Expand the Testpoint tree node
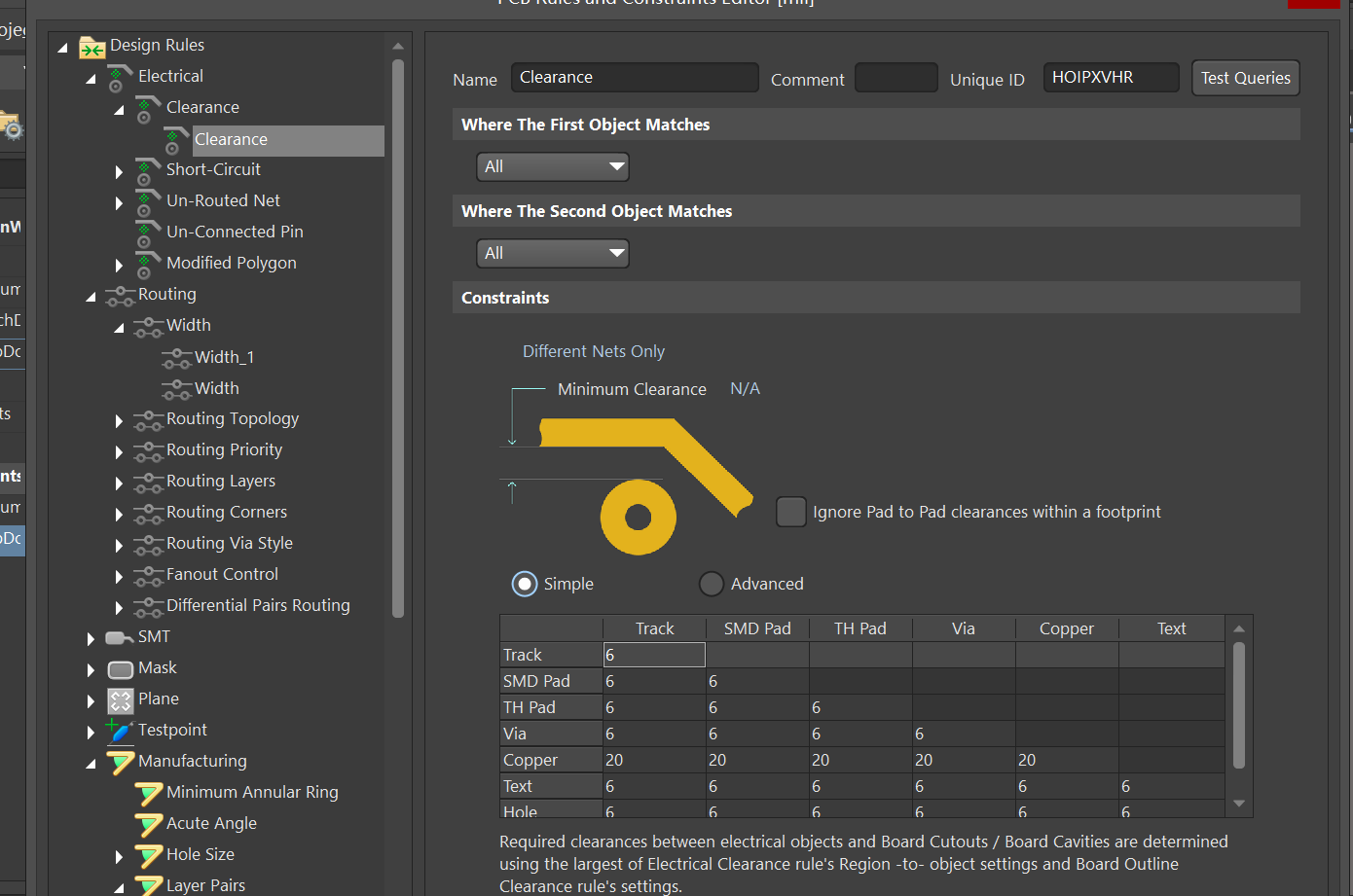 click(x=91, y=733)
